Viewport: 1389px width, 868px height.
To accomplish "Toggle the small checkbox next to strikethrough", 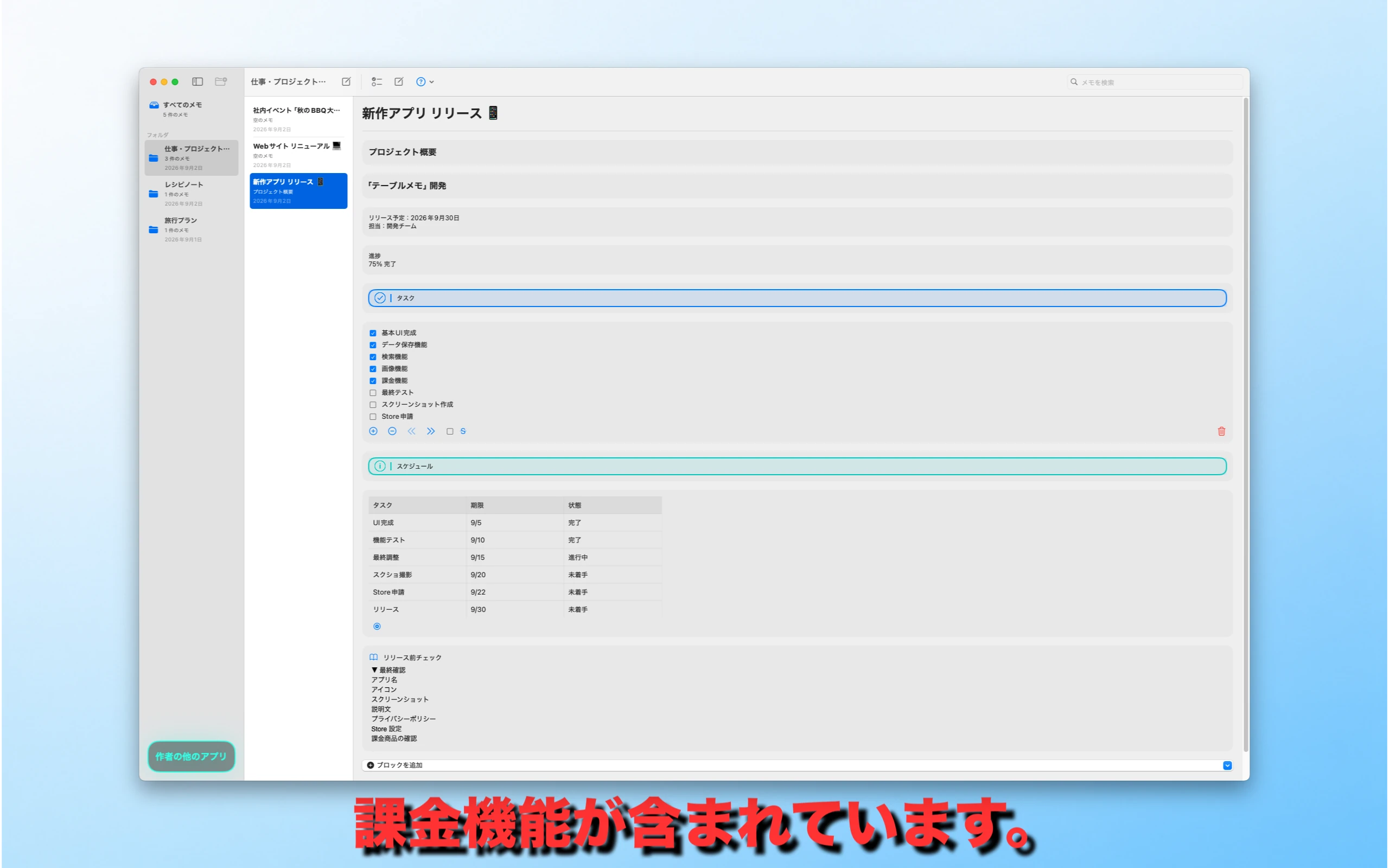I will [x=450, y=432].
